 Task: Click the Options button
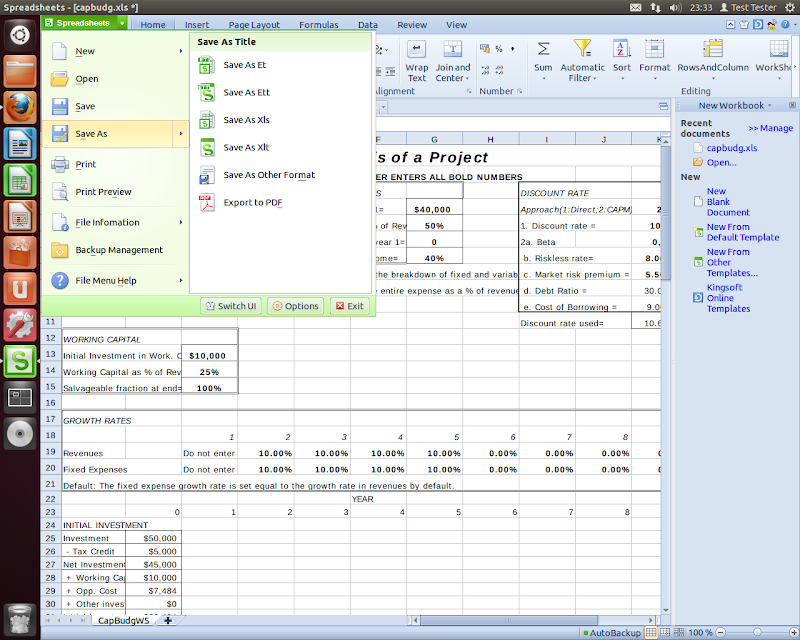coord(295,306)
